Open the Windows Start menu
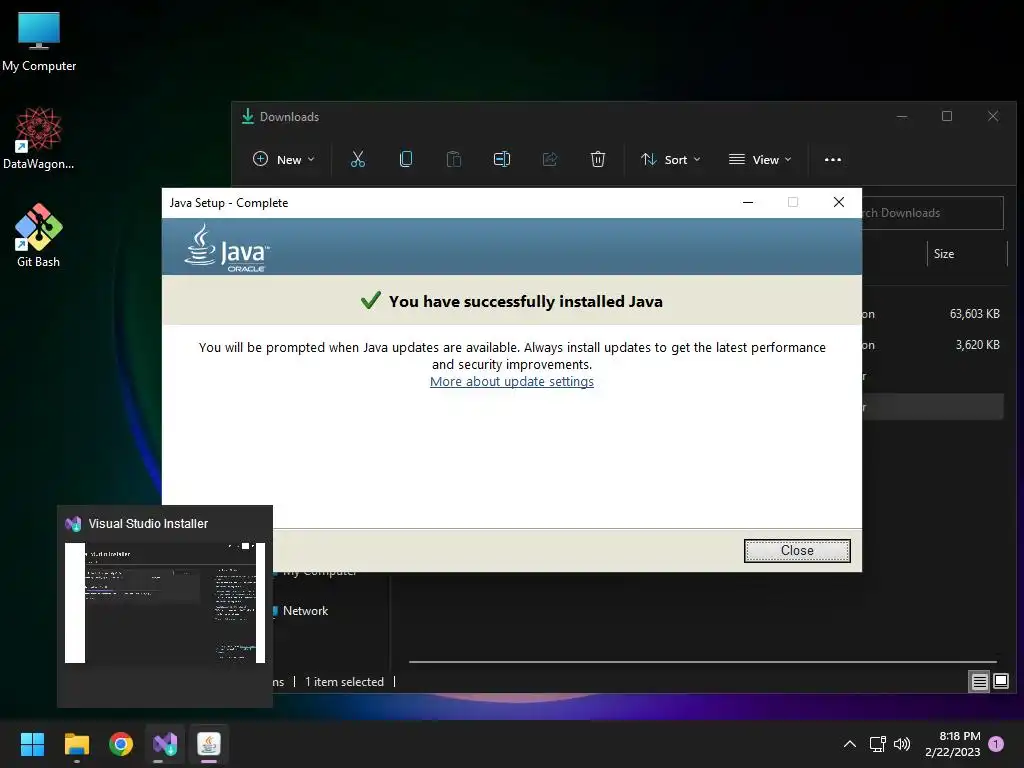Viewport: 1024px width, 768px height. pyautogui.click(x=32, y=744)
